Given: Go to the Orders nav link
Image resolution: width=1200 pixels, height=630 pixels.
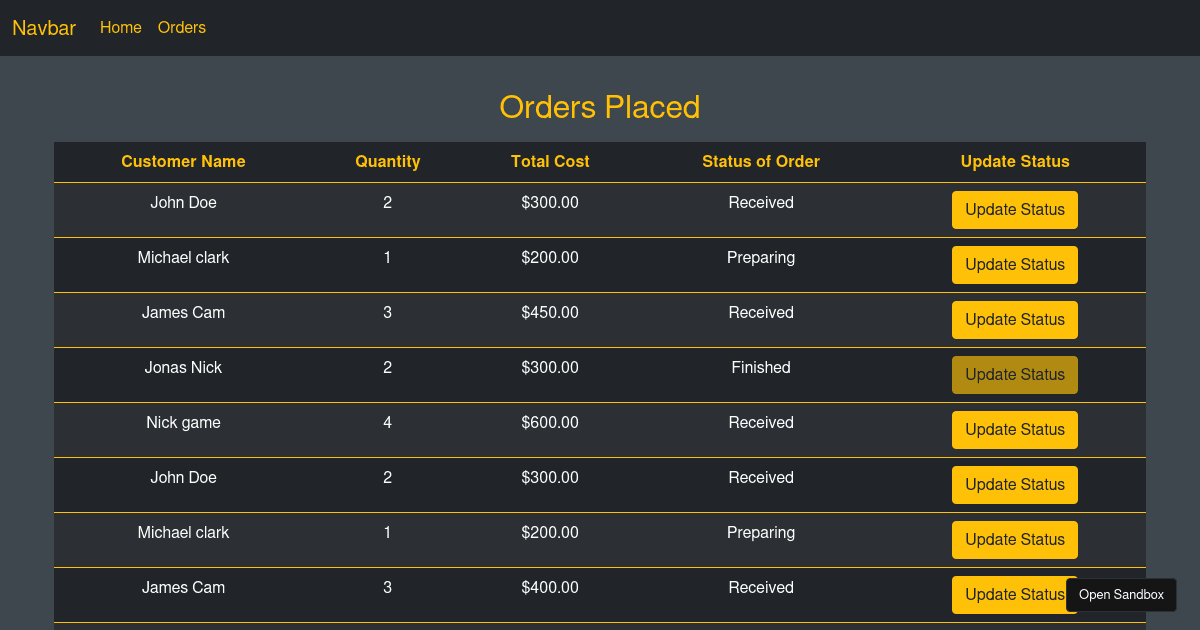Looking at the screenshot, I should pos(182,28).
